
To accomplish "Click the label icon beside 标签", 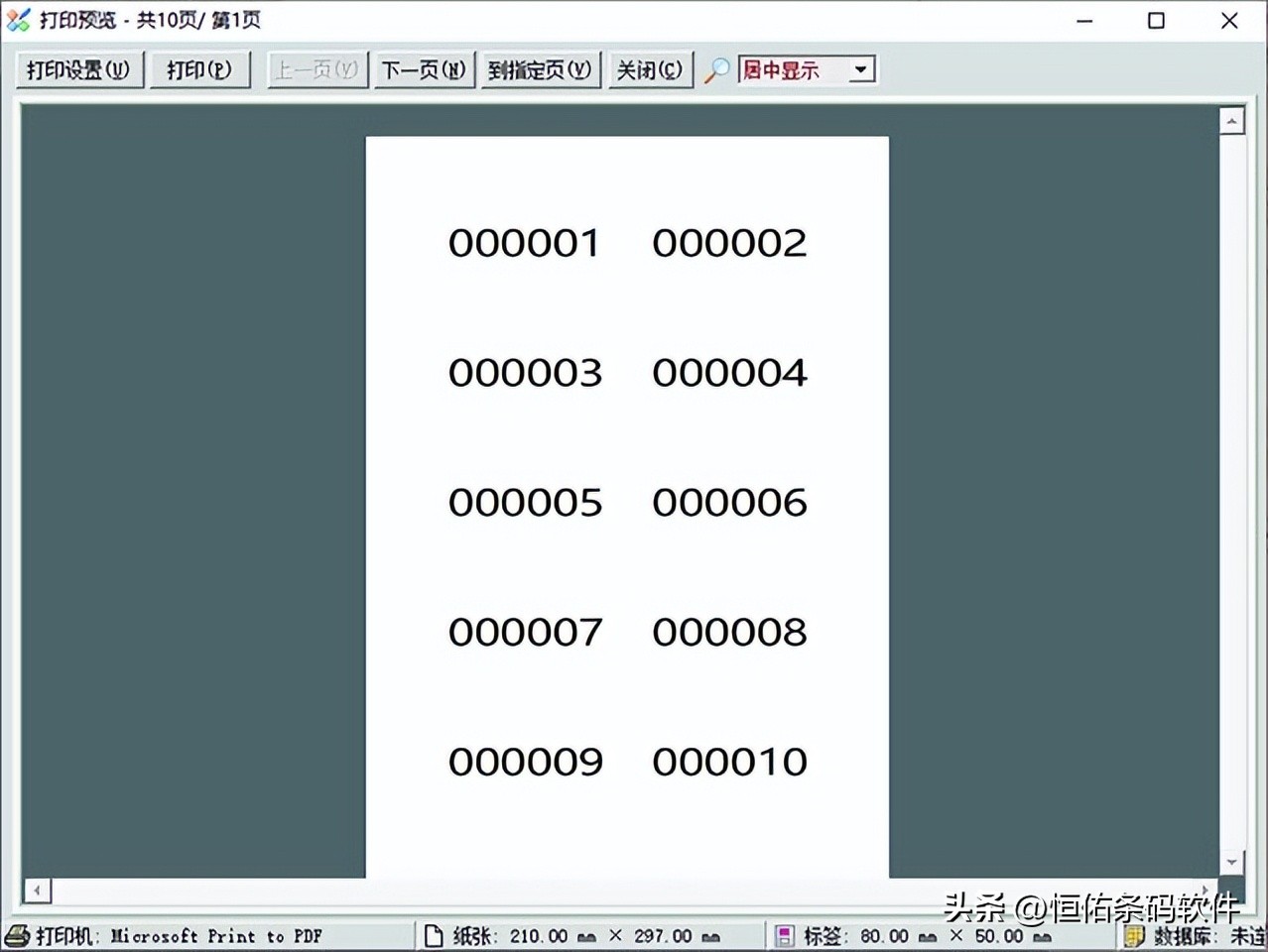I will [x=785, y=935].
